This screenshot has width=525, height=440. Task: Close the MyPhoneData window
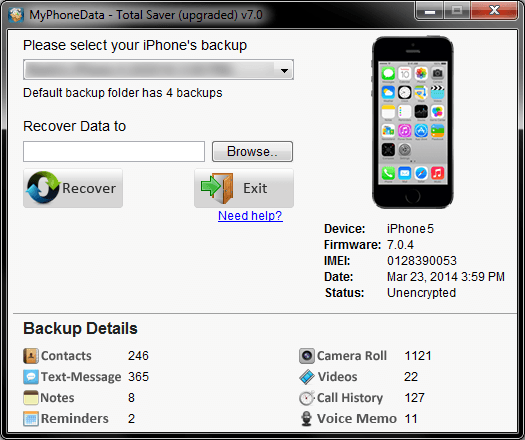pyautogui.click(x=494, y=11)
